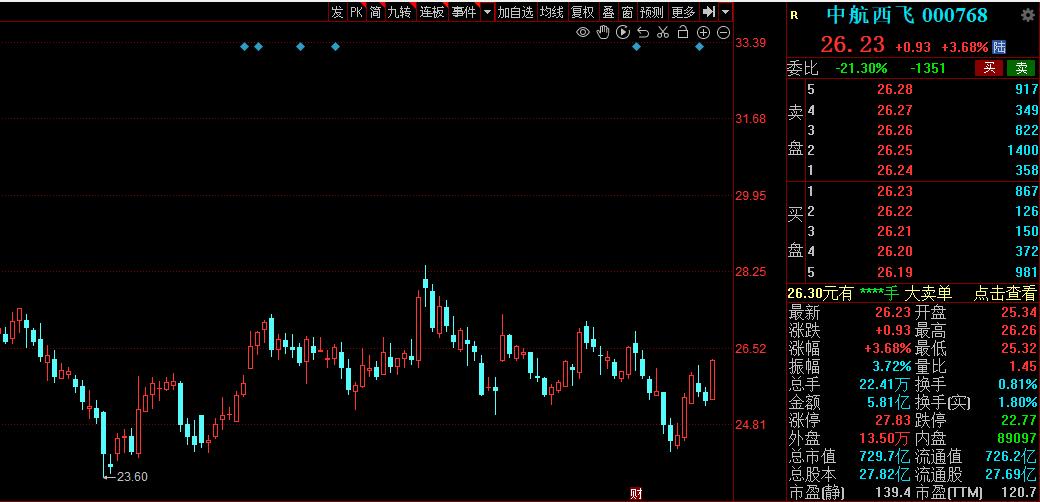Start chart replay with play icon

click(x=623, y=32)
